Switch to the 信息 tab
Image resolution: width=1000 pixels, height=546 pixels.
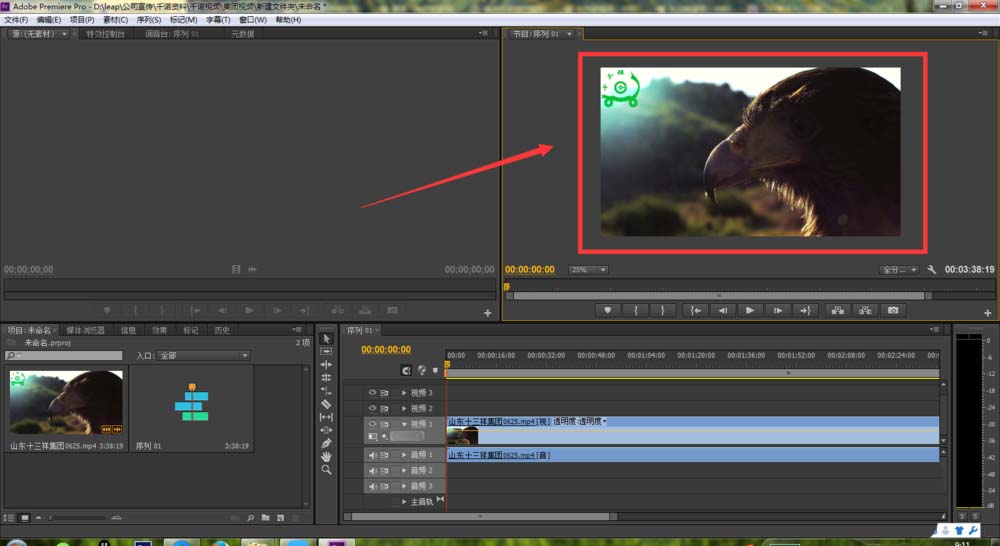click(x=128, y=330)
